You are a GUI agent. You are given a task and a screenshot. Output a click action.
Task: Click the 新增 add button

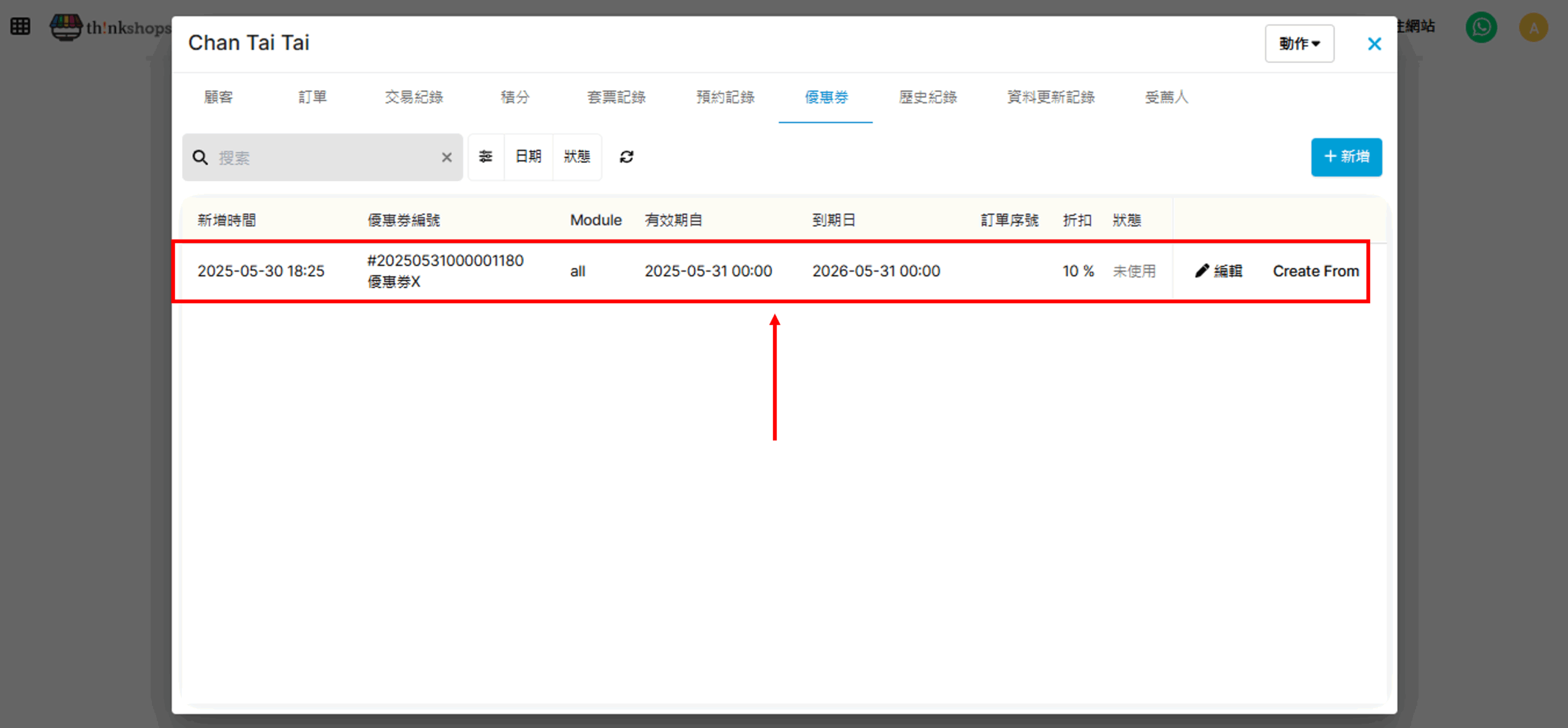click(x=1346, y=157)
